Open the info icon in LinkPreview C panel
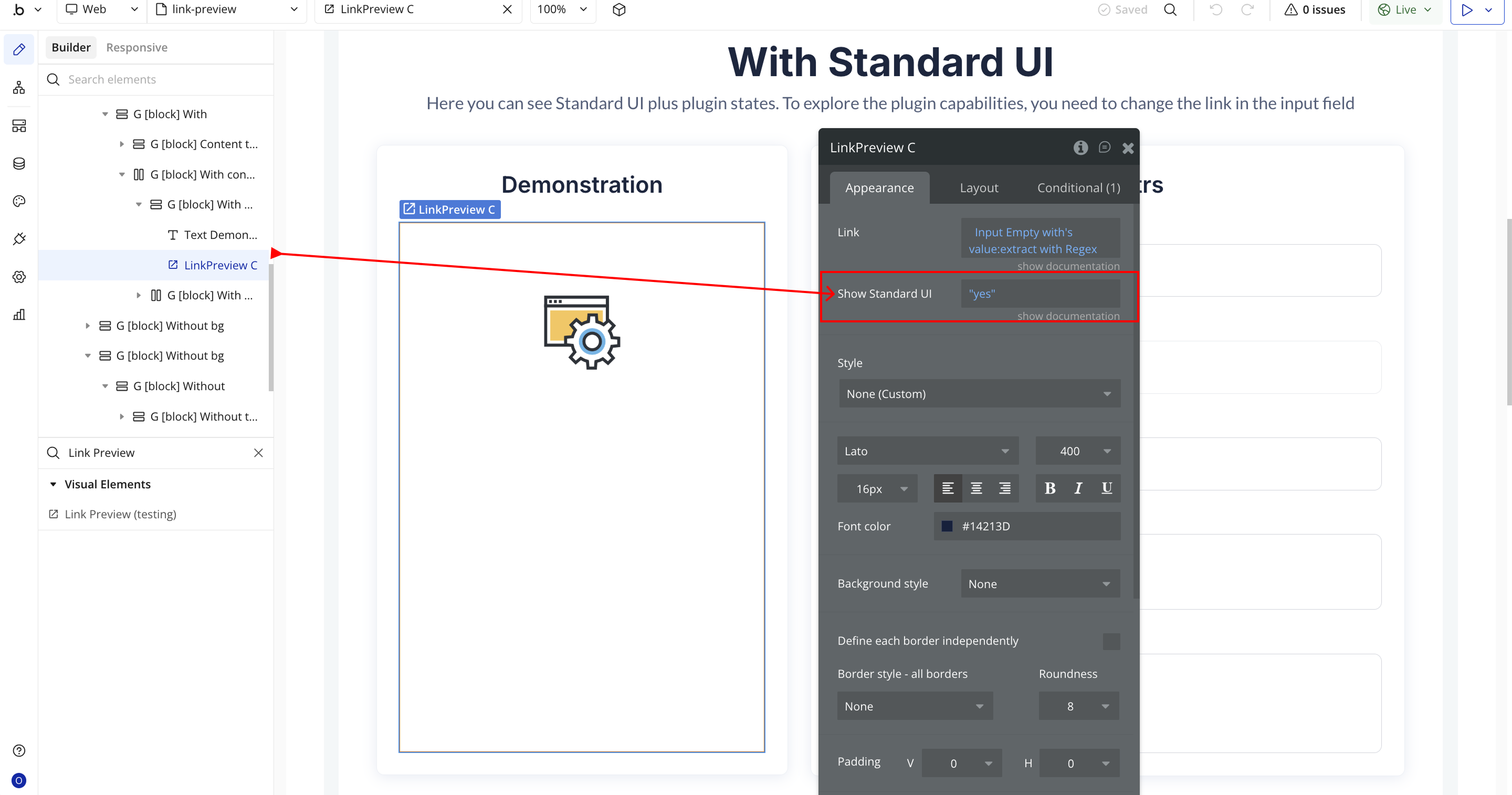Screen dimensions: 1512x795 point(1080,148)
